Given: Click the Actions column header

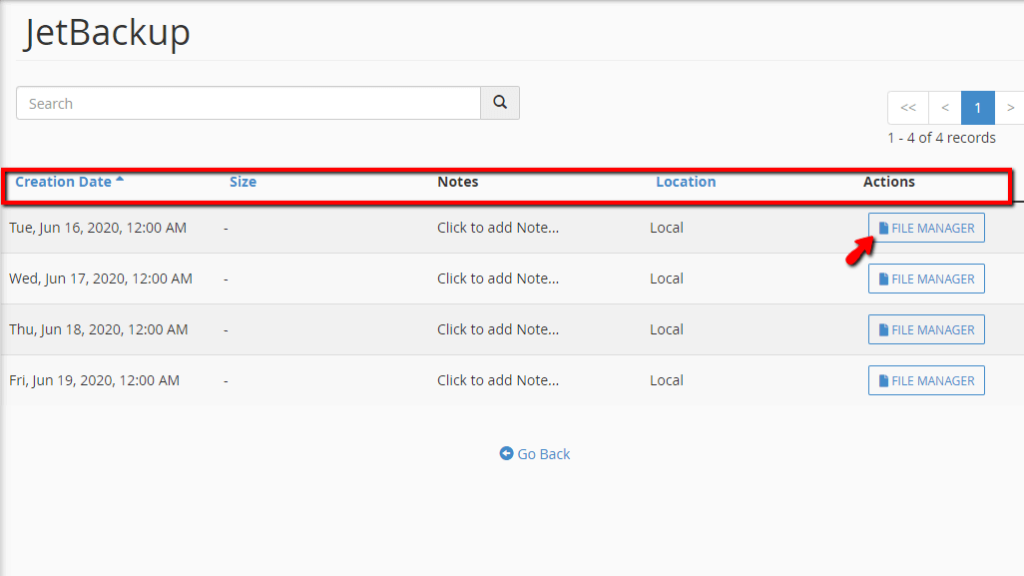Looking at the screenshot, I should (889, 182).
